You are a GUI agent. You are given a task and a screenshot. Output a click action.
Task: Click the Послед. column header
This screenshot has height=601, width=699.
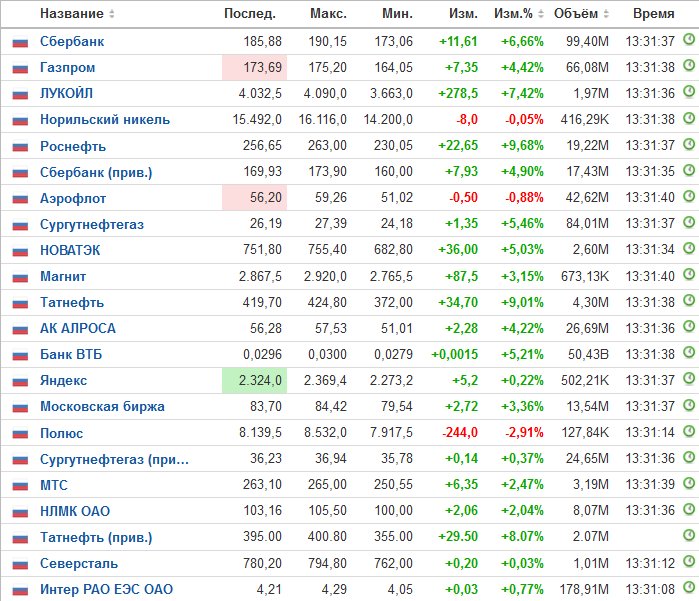[x=250, y=14]
